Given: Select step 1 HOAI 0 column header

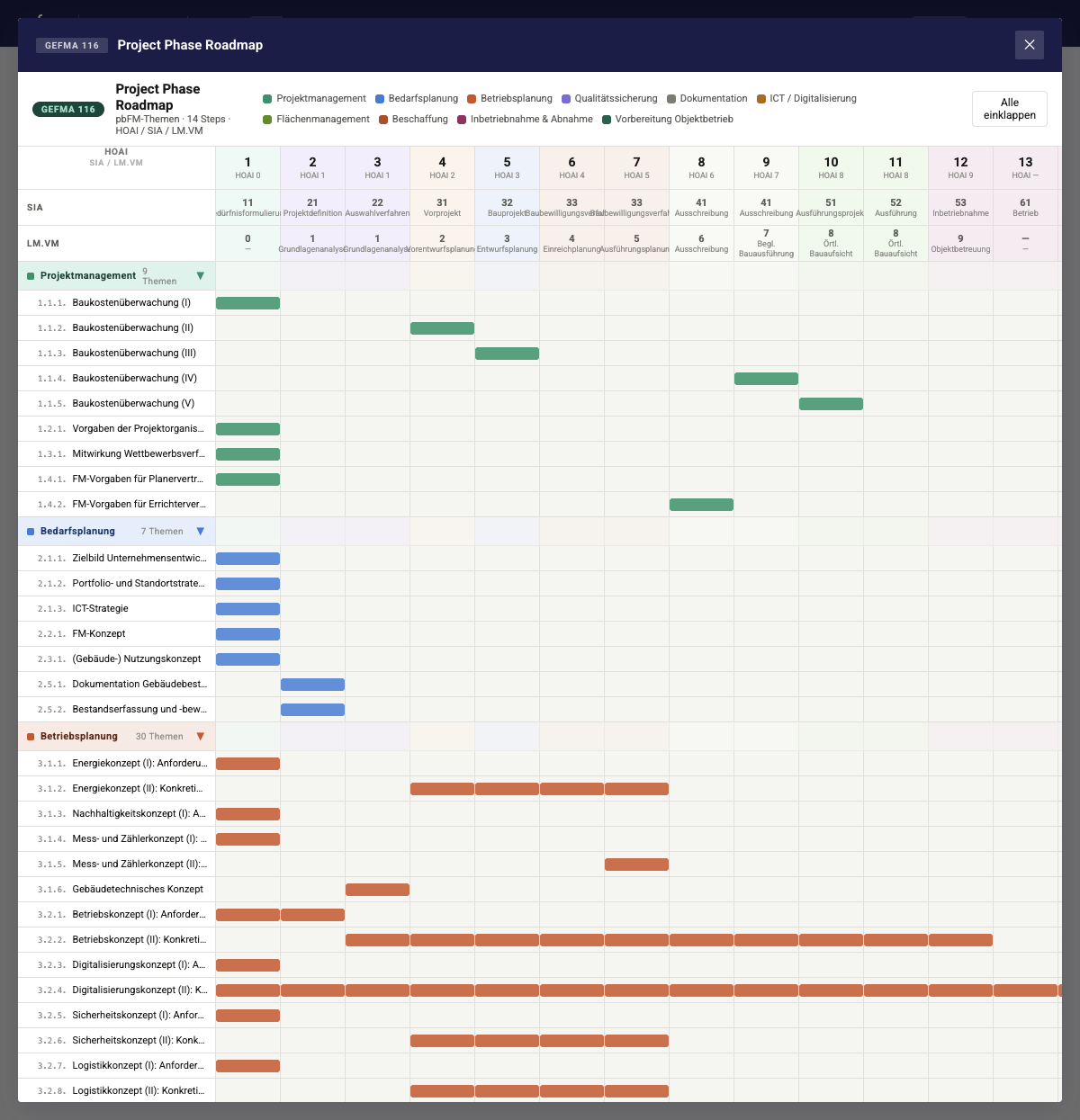Looking at the screenshot, I should click(x=247, y=168).
